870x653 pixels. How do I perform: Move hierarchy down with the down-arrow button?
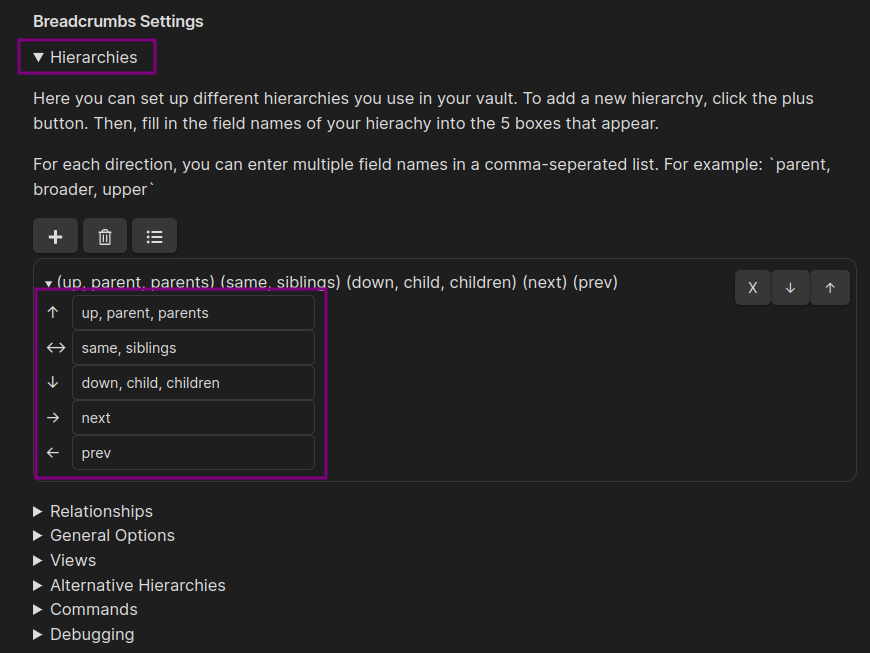(790, 288)
